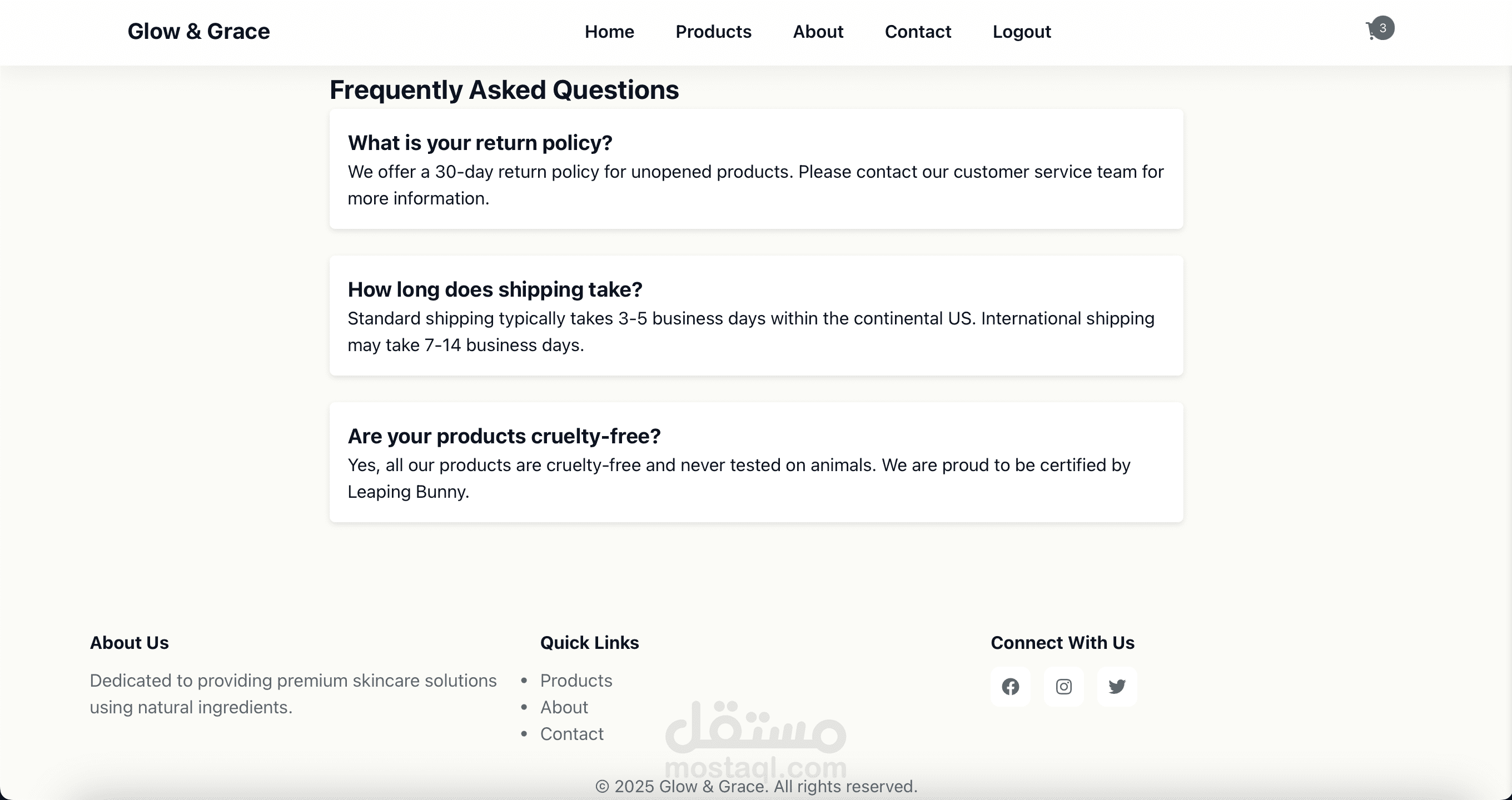Screen dimensions: 1512x800
Task: Click the Twitter bird icon
Action: pyautogui.click(x=1116, y=686)
